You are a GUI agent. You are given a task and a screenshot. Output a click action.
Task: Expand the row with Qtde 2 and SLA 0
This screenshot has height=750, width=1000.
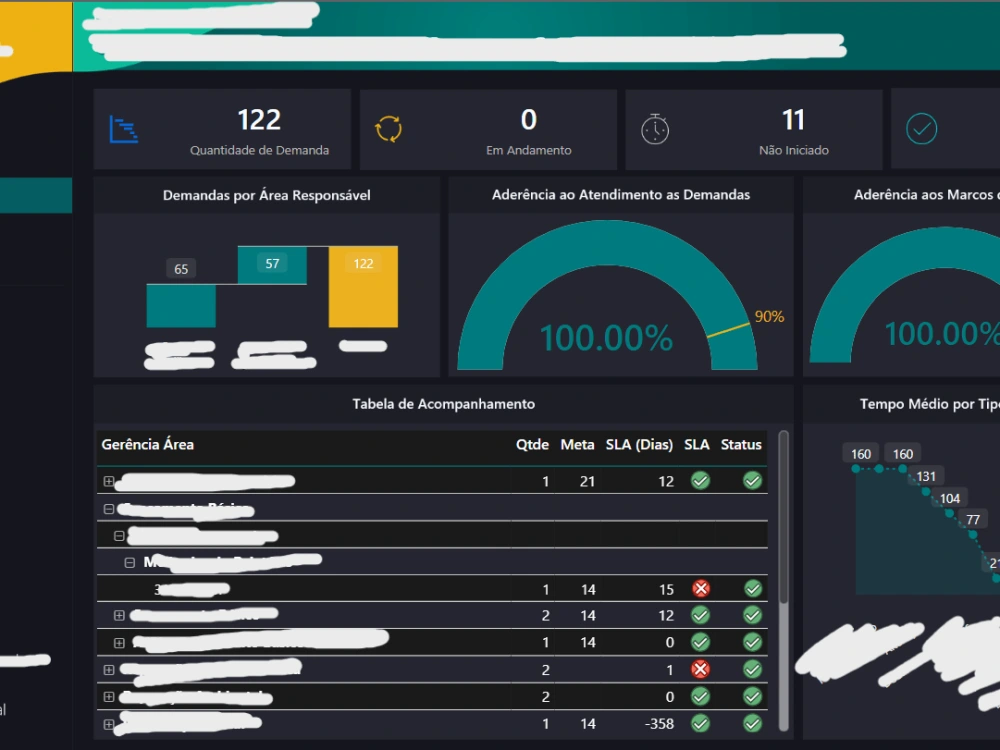click(x=109, y=696)
